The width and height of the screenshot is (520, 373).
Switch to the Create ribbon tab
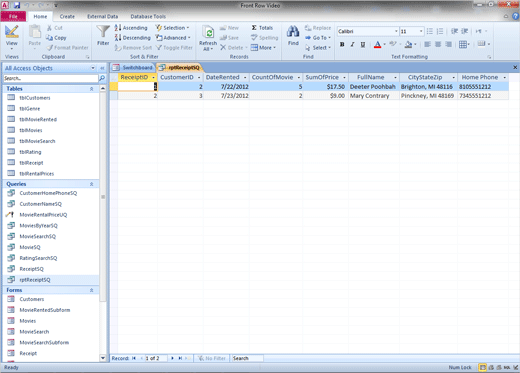click(67, 16)
